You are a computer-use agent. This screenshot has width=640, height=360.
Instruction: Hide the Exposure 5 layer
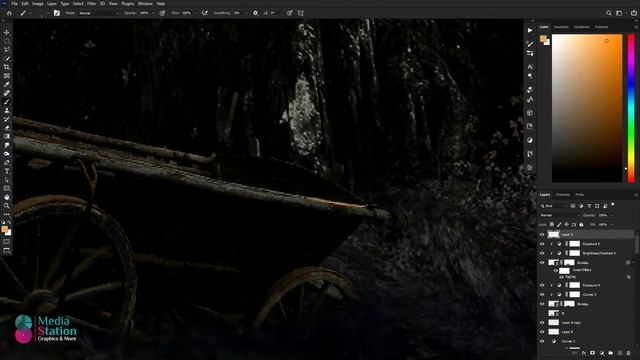542,244
